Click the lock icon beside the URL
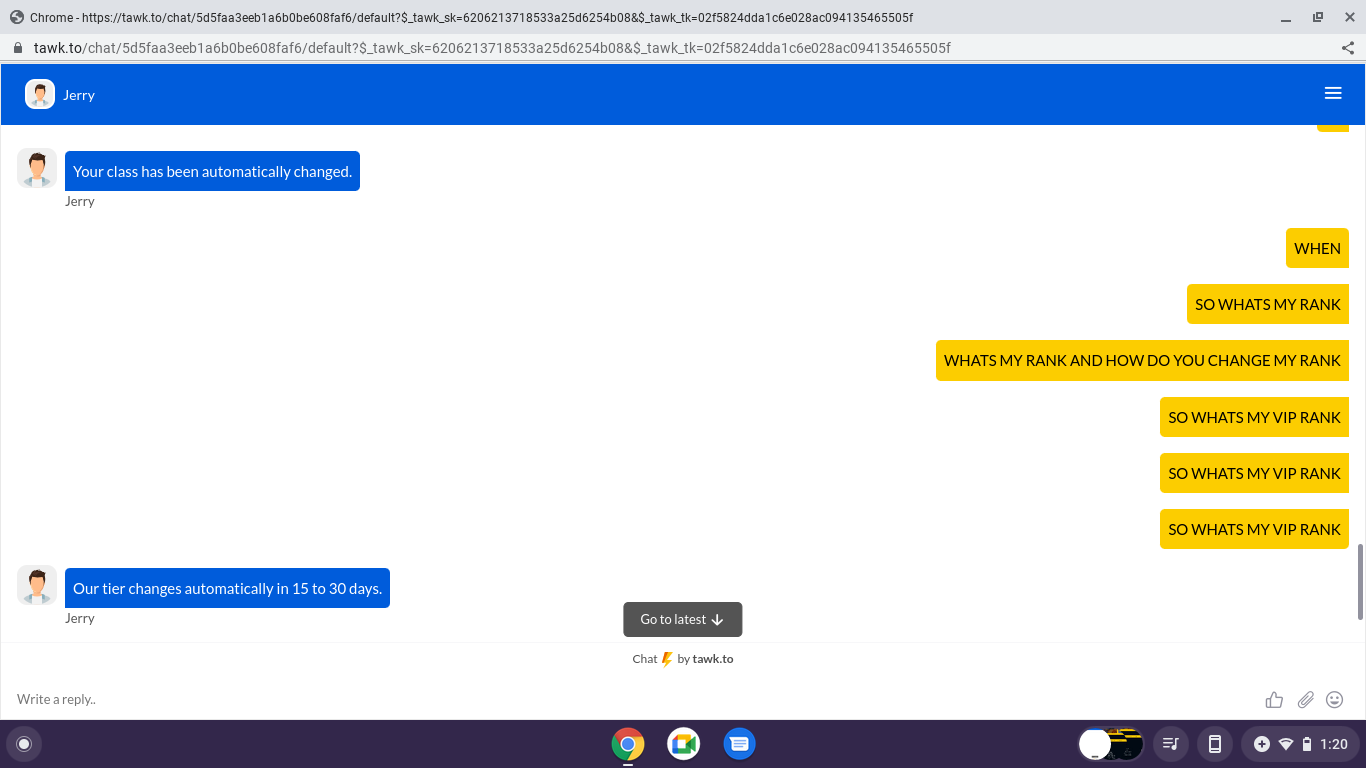The width and height of the screenshot is (1366, 768). 17,48
